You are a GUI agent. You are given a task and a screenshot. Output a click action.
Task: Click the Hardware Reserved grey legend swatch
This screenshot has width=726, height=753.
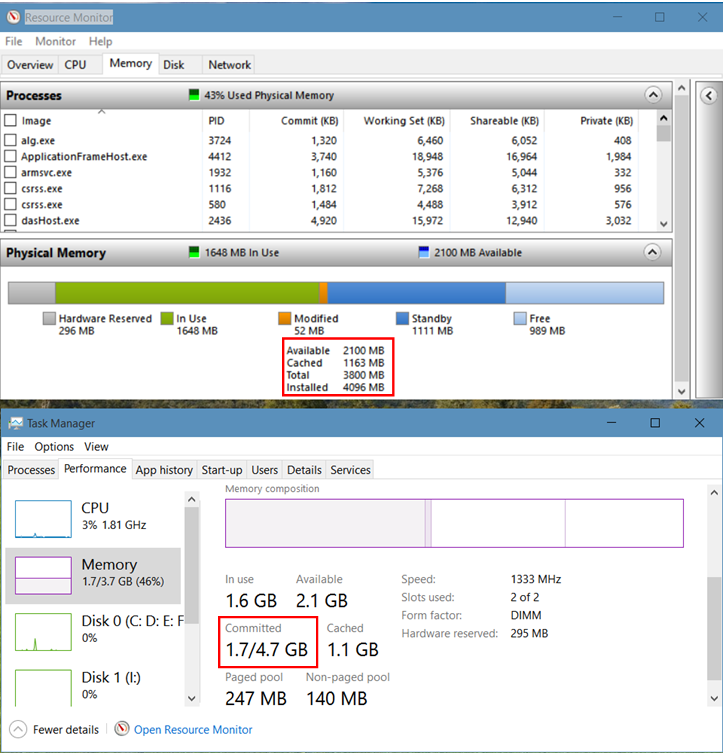(49, 318)
